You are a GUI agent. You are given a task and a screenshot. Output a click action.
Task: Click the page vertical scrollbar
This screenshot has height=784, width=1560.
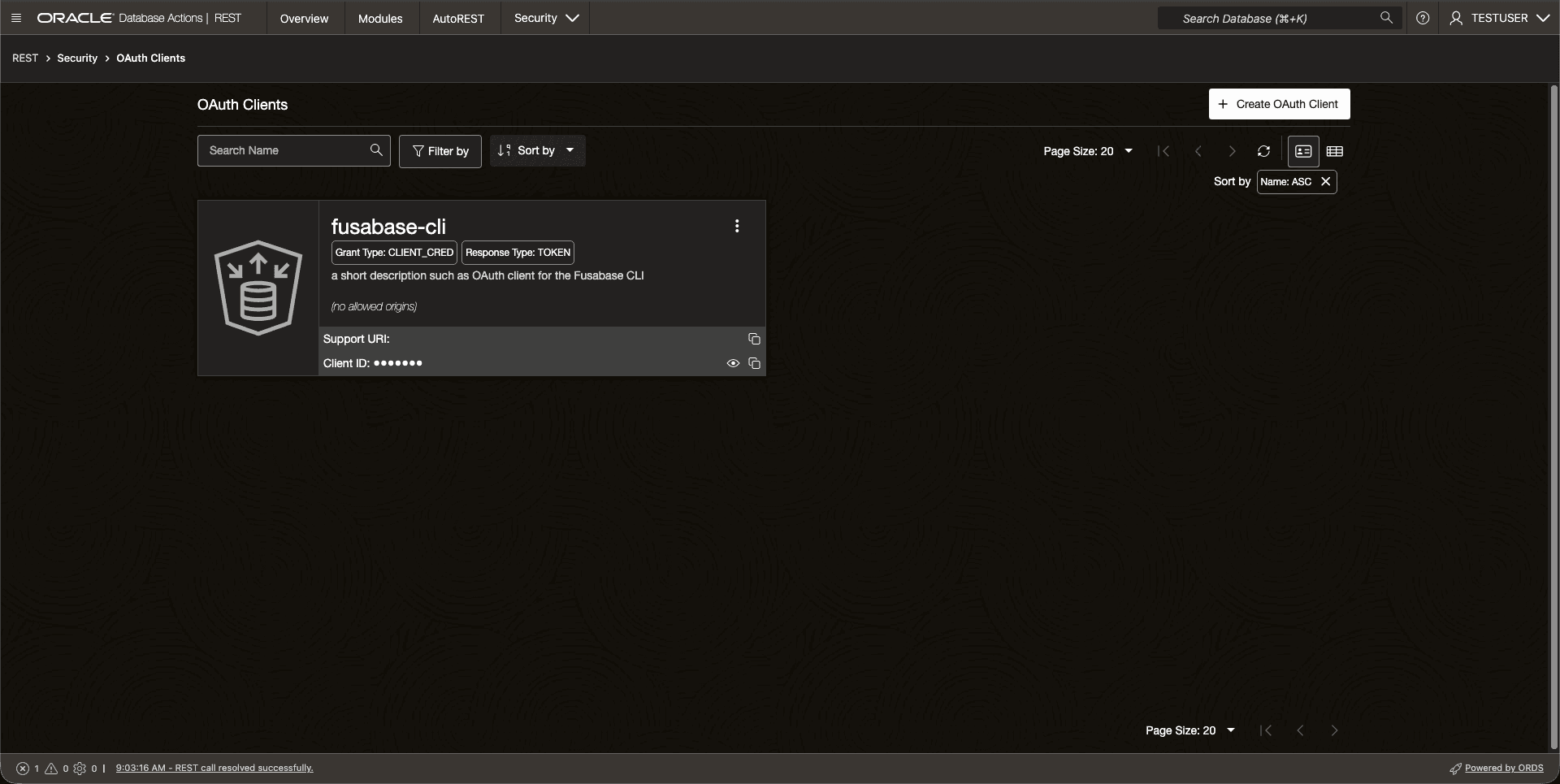[1553, 417]
